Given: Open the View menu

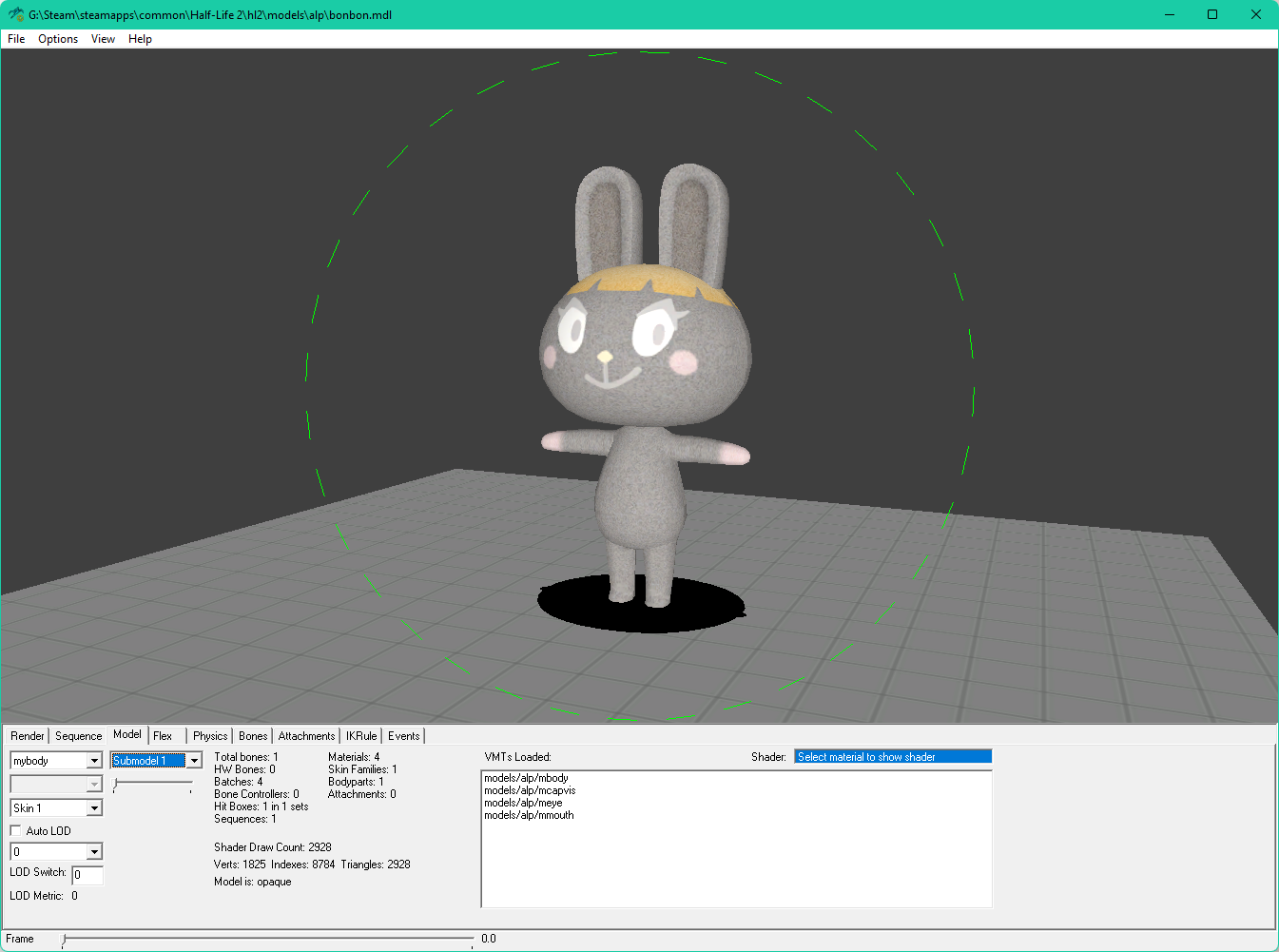Looking at the screenshot, I should click(103, 39).
